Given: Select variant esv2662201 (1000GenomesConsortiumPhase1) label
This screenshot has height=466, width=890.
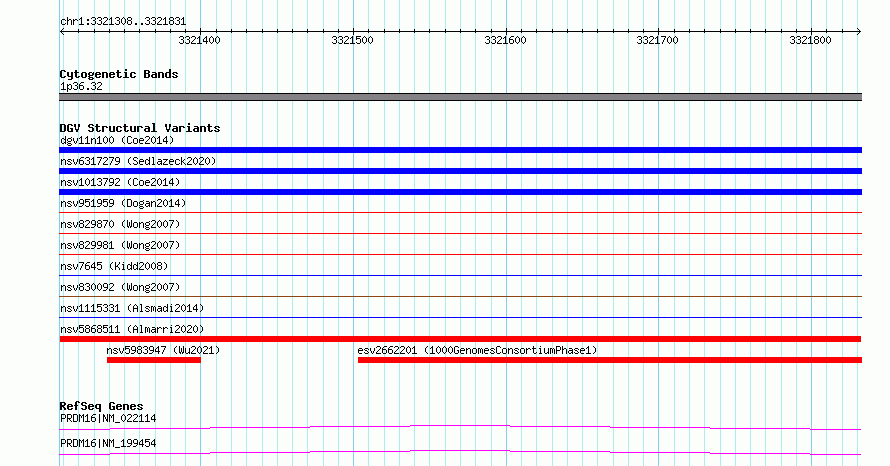Looking at the screenshot, I should (477, 350).
